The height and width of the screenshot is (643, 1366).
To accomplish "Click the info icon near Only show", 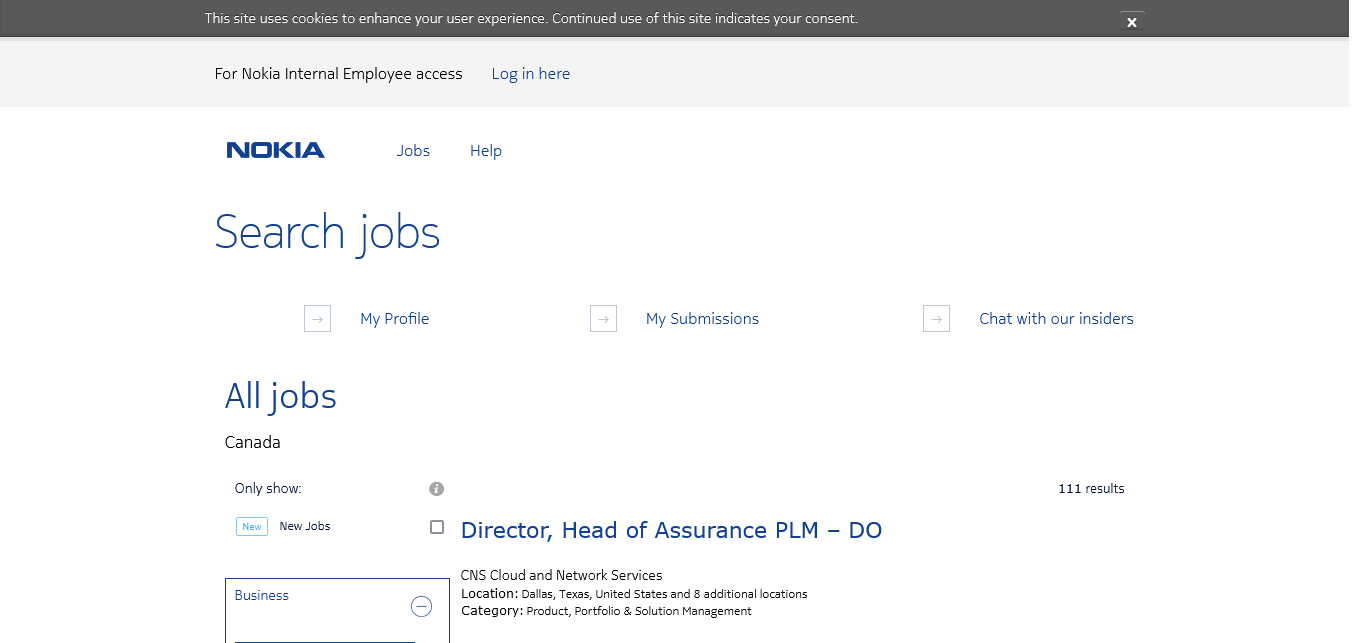I will click(436, 489).
